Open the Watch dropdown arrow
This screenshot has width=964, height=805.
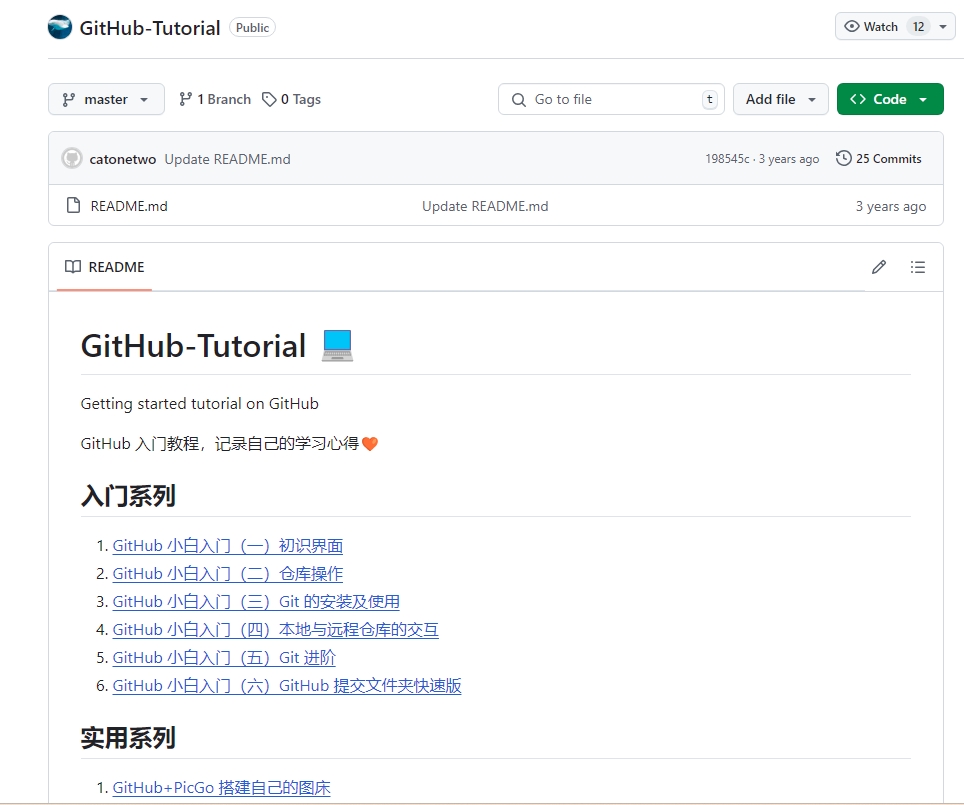(x=943, y=26)
